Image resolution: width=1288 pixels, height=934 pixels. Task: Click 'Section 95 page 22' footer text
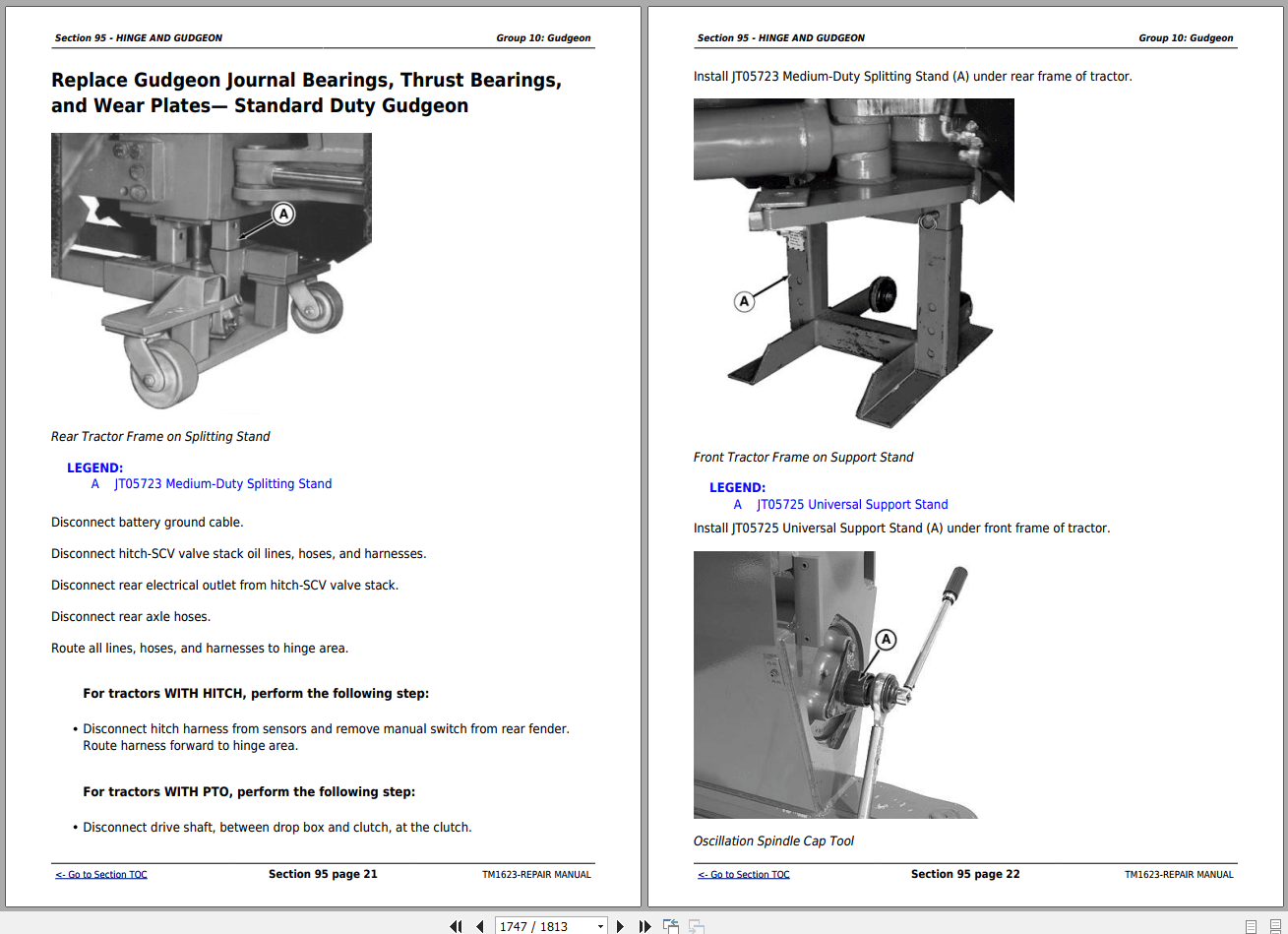[965, 874]
